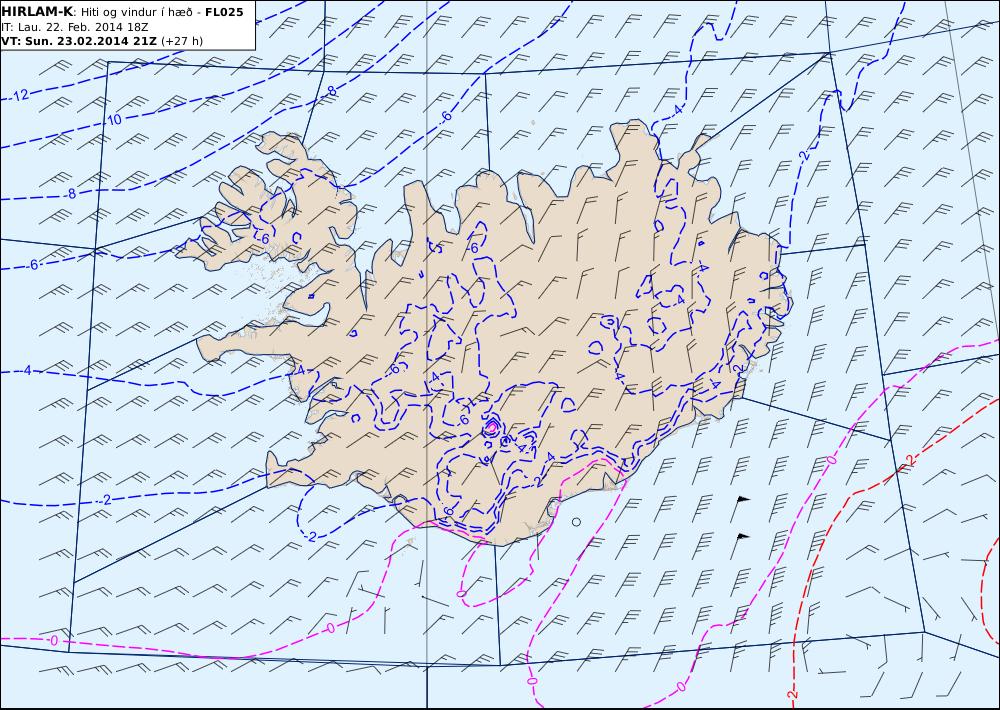Click the "10" blue isotherm contour label
Screen dimensions: 1000x710
click(114, 119)
